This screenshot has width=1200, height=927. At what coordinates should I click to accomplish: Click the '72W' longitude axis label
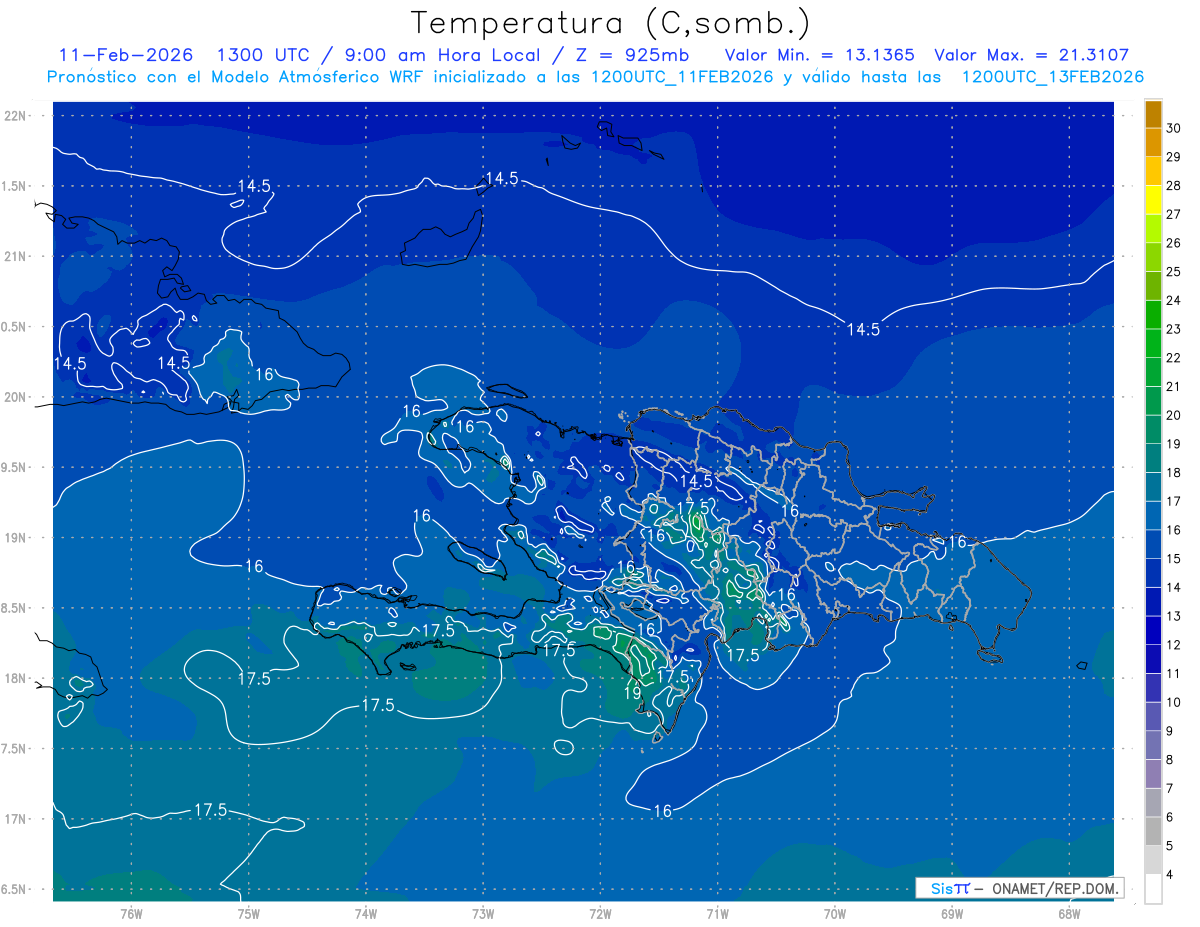(x=601, y=913)
